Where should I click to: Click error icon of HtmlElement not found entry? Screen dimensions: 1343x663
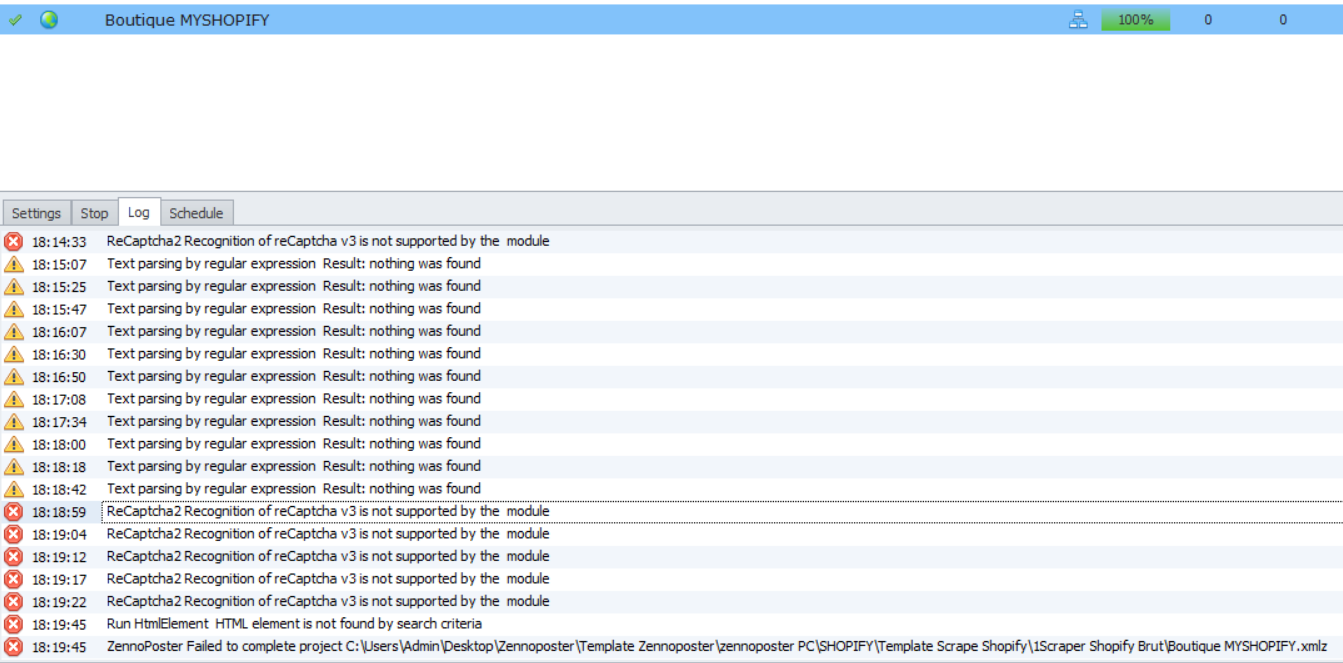pos(13,624)
